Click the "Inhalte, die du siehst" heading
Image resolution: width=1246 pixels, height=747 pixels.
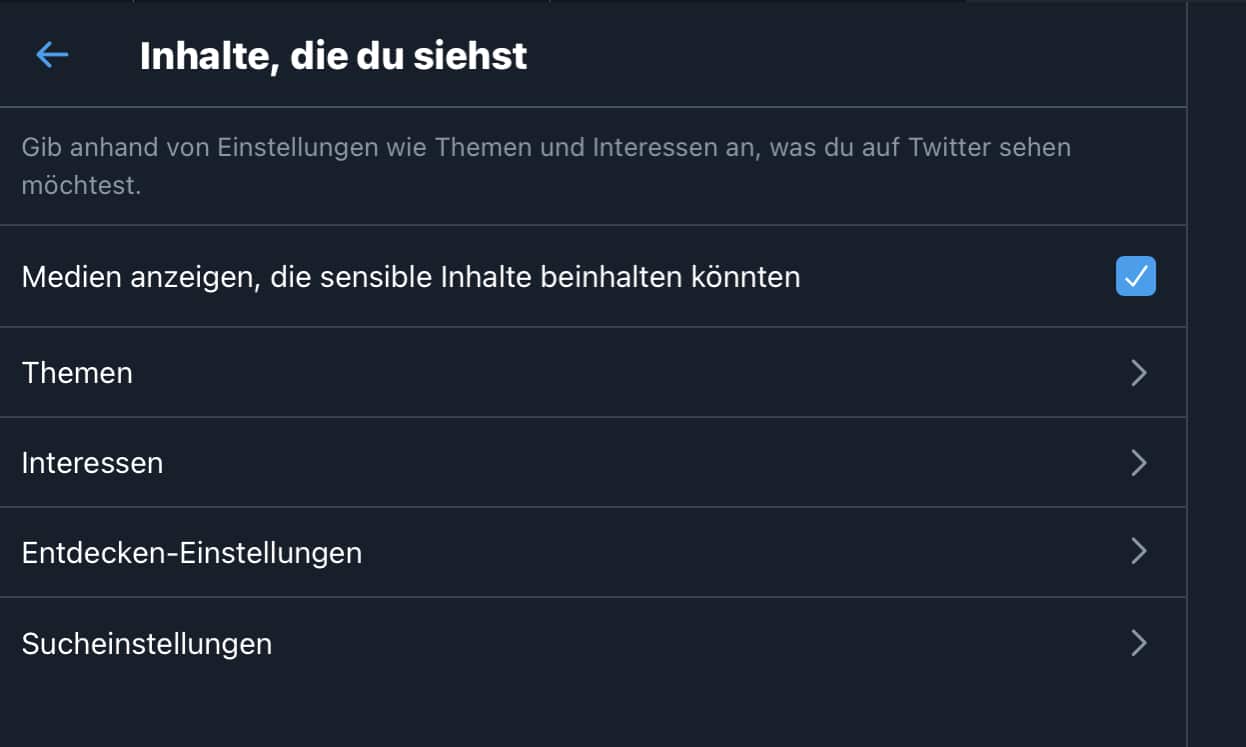point(333,56)
